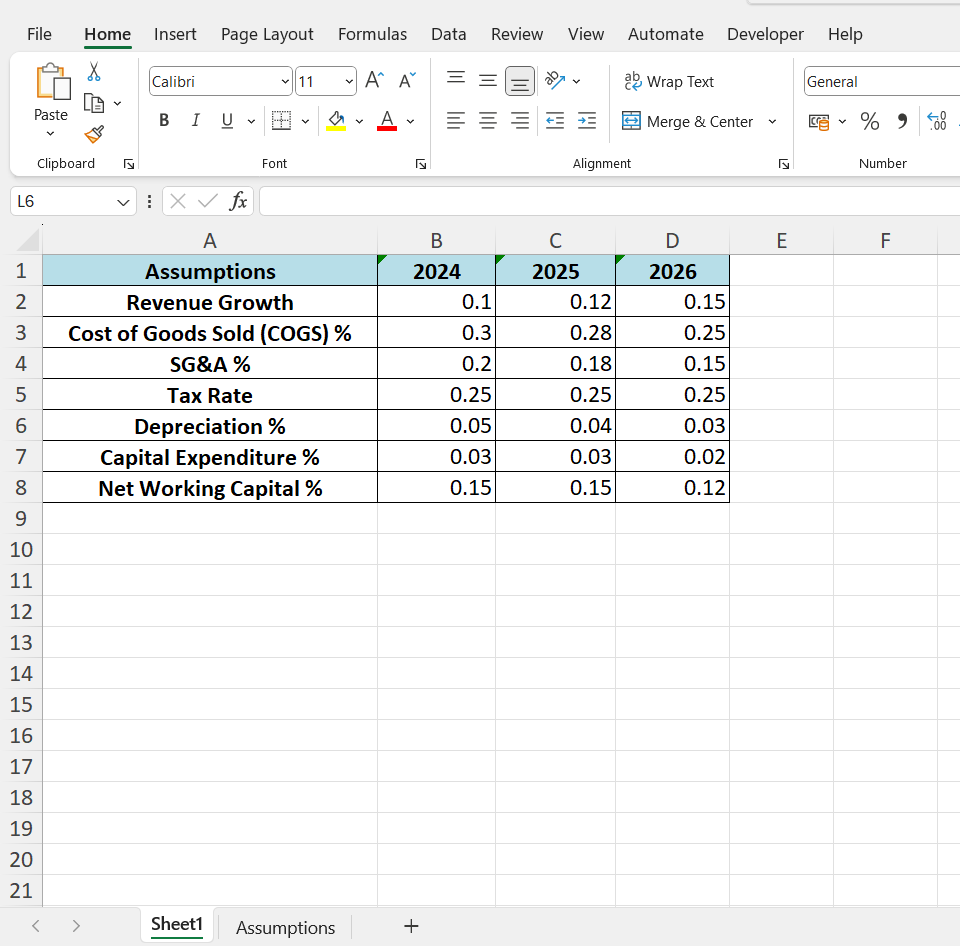Click the Increase Font Size icon

pos(374,81)
